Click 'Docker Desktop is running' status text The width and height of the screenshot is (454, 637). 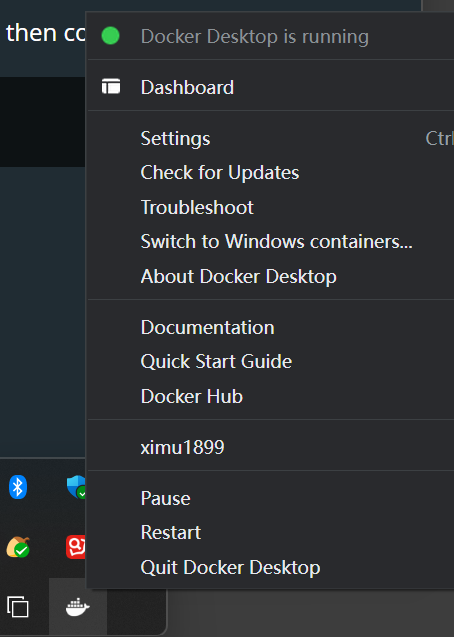[255, 37]
